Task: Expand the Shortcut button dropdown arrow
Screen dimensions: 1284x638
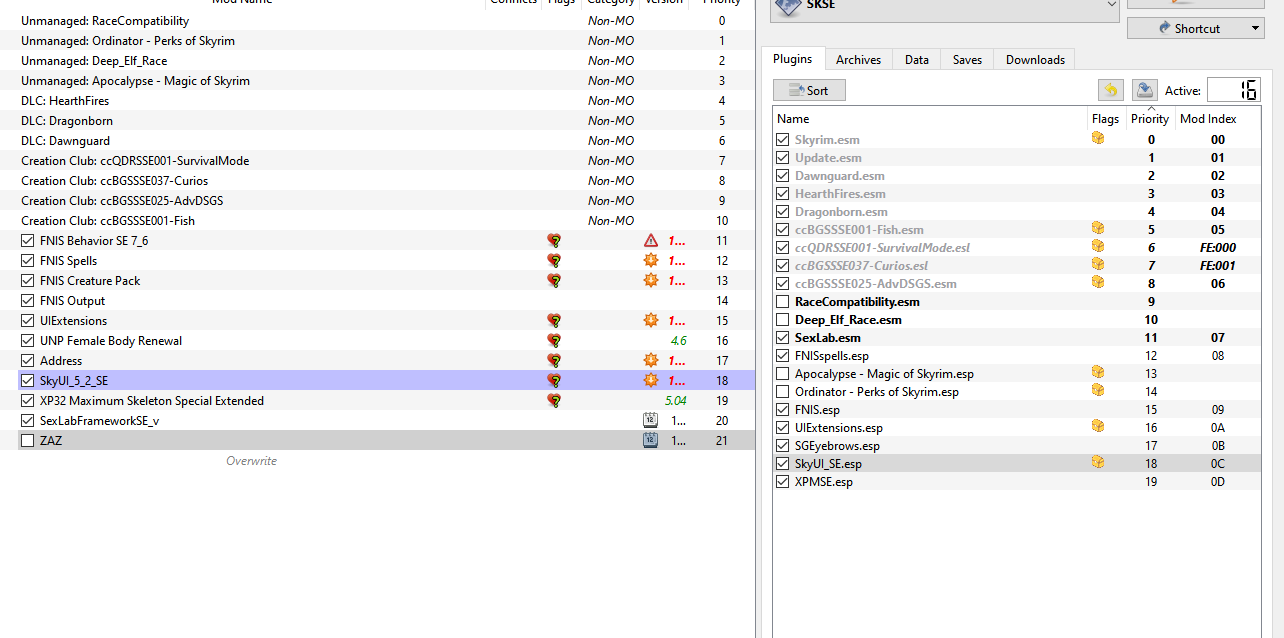Action: pyautogui.click(x=1255, y=29)
